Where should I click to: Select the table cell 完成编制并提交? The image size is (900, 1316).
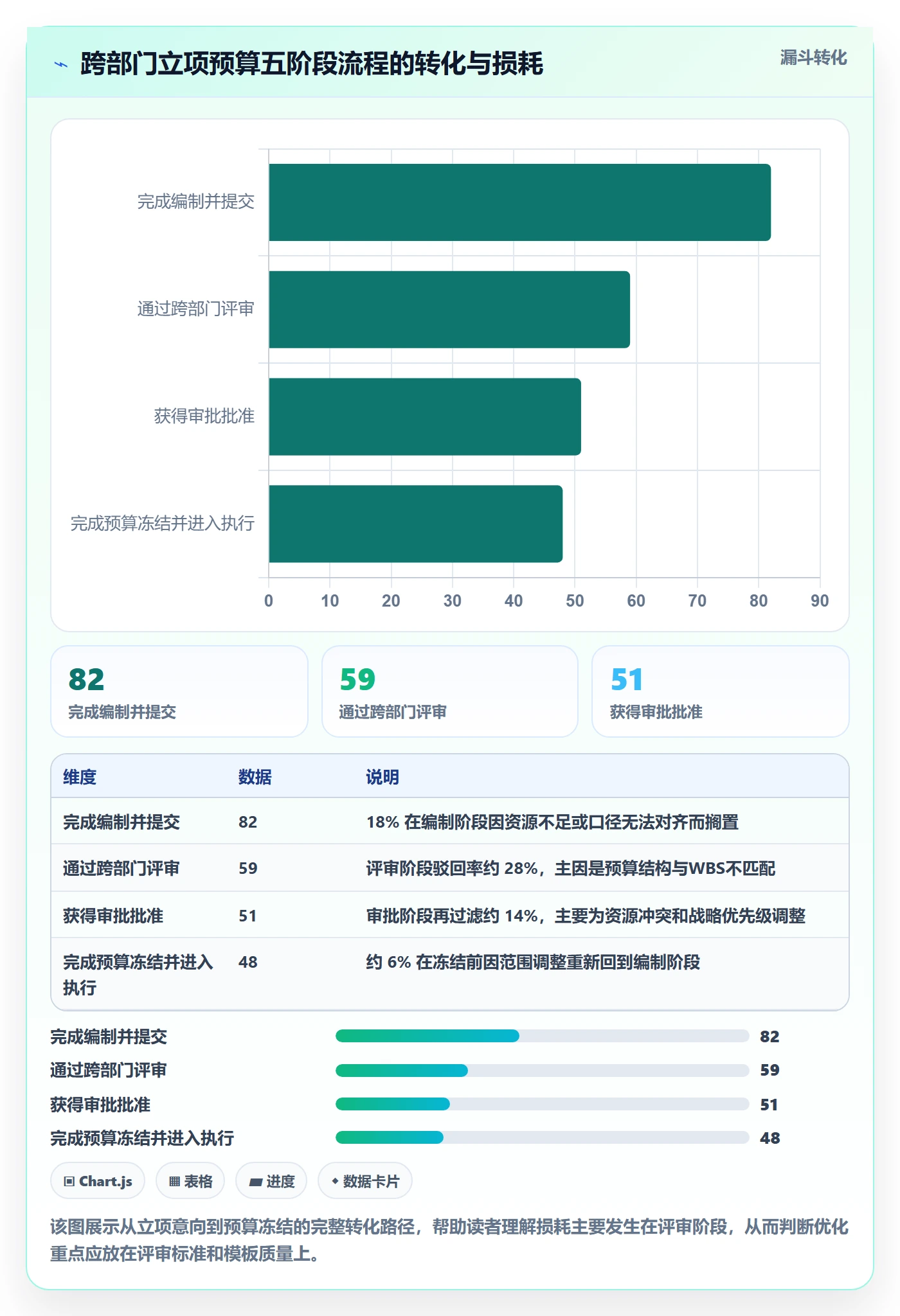click(x=122, y=822)
